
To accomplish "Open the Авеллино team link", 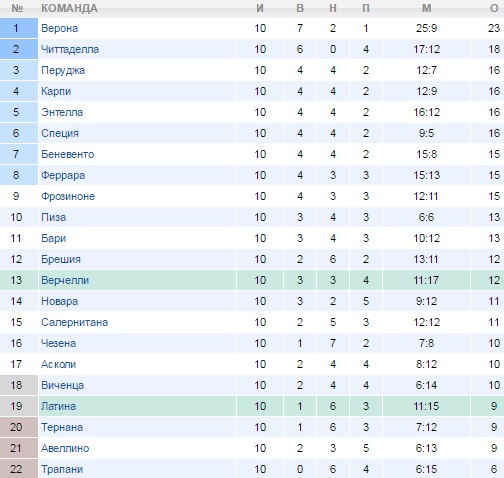I will 65,448.
